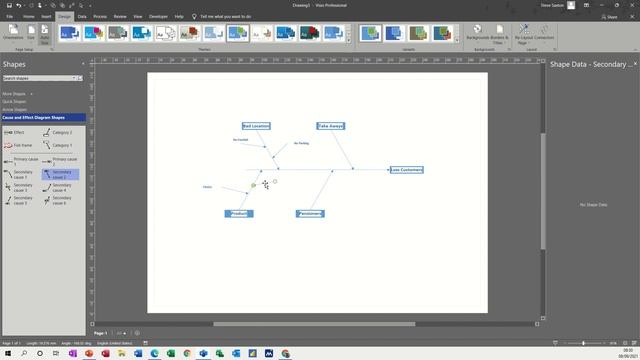Select the Secondary cause 2 shape
This screenshot has width=640, height=360.
(x=60, y=175)
